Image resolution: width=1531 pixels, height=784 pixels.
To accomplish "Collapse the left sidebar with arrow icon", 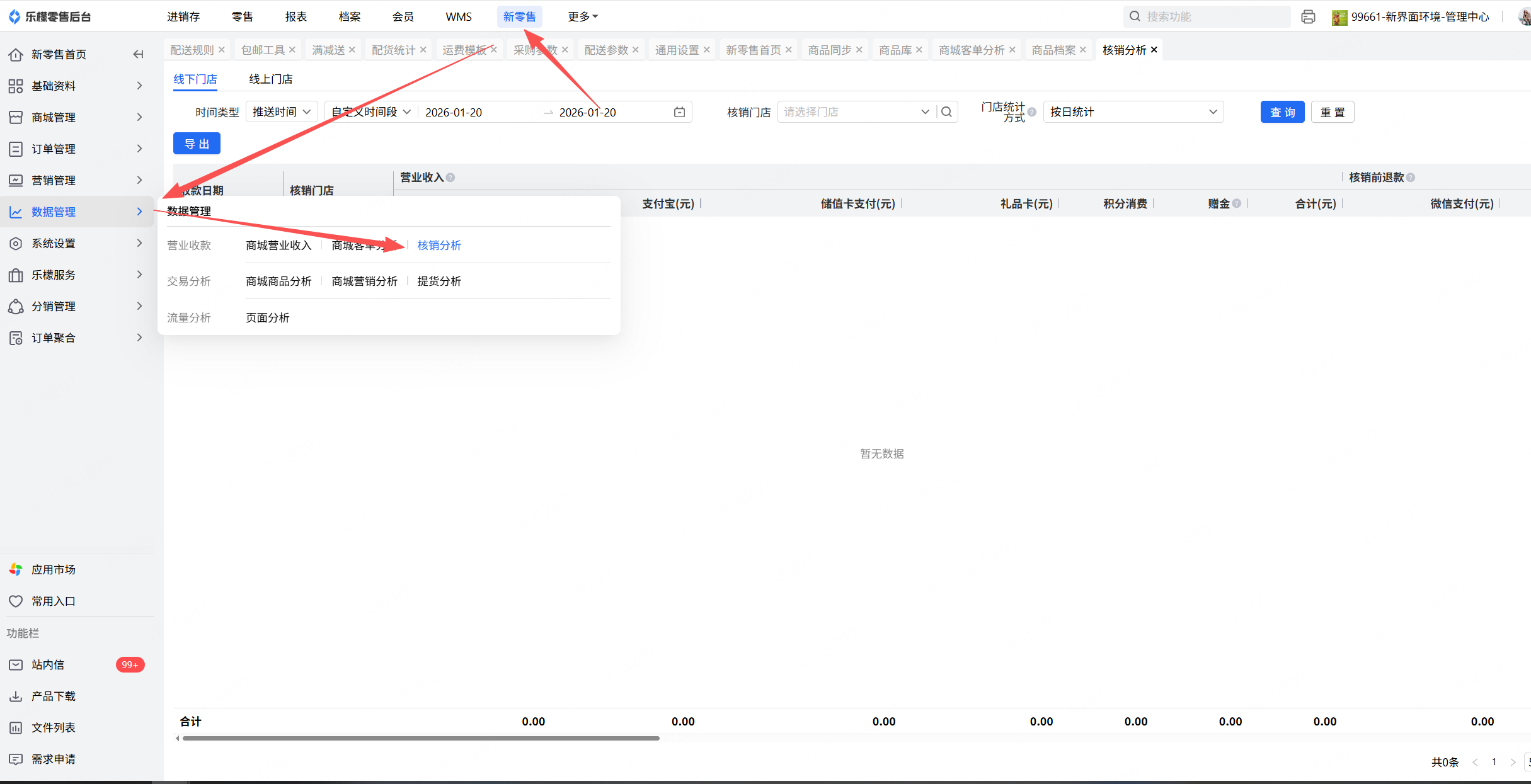I will click(139, 54).
